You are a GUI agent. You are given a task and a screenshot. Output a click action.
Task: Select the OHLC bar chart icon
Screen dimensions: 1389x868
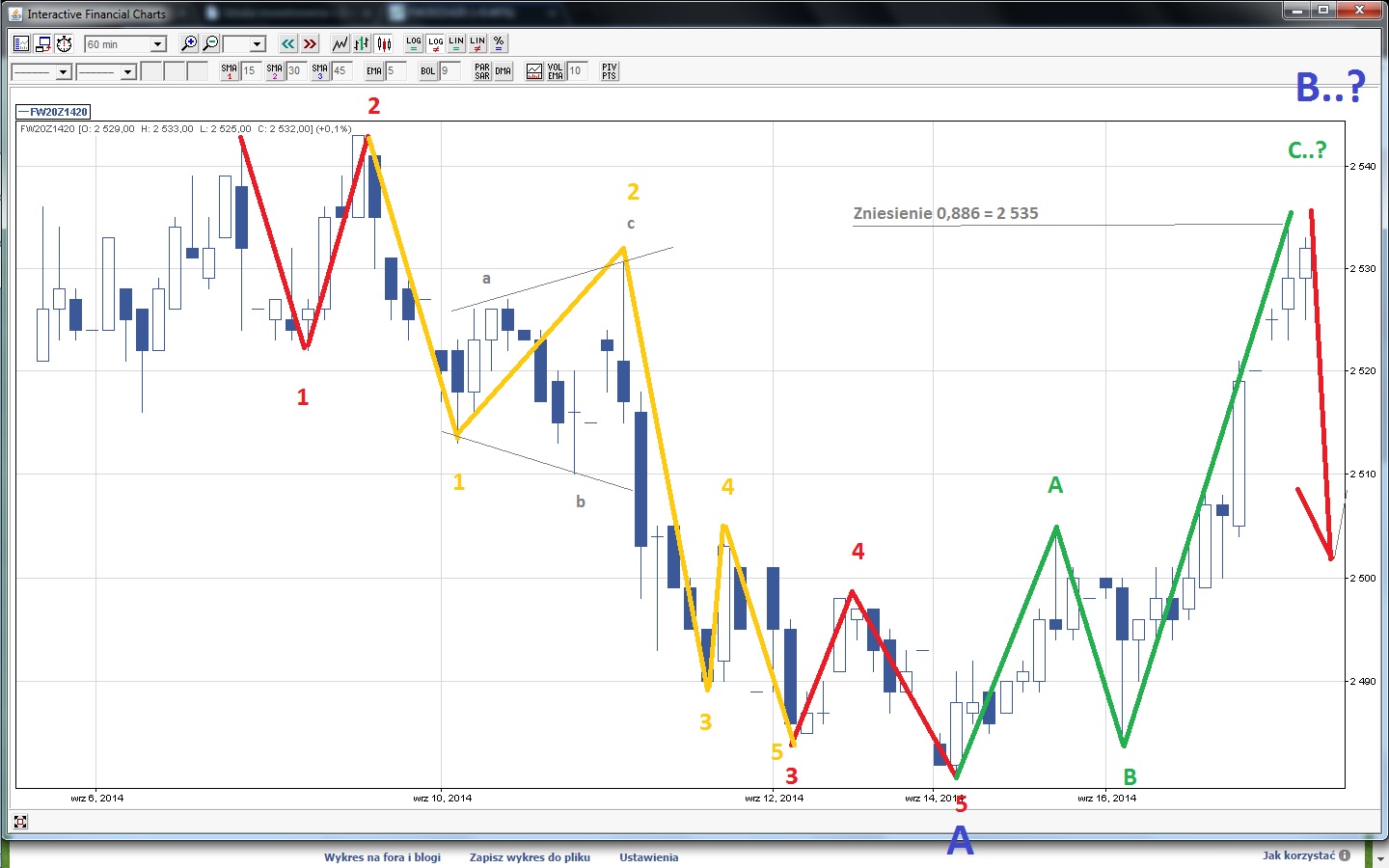[362, 43]
